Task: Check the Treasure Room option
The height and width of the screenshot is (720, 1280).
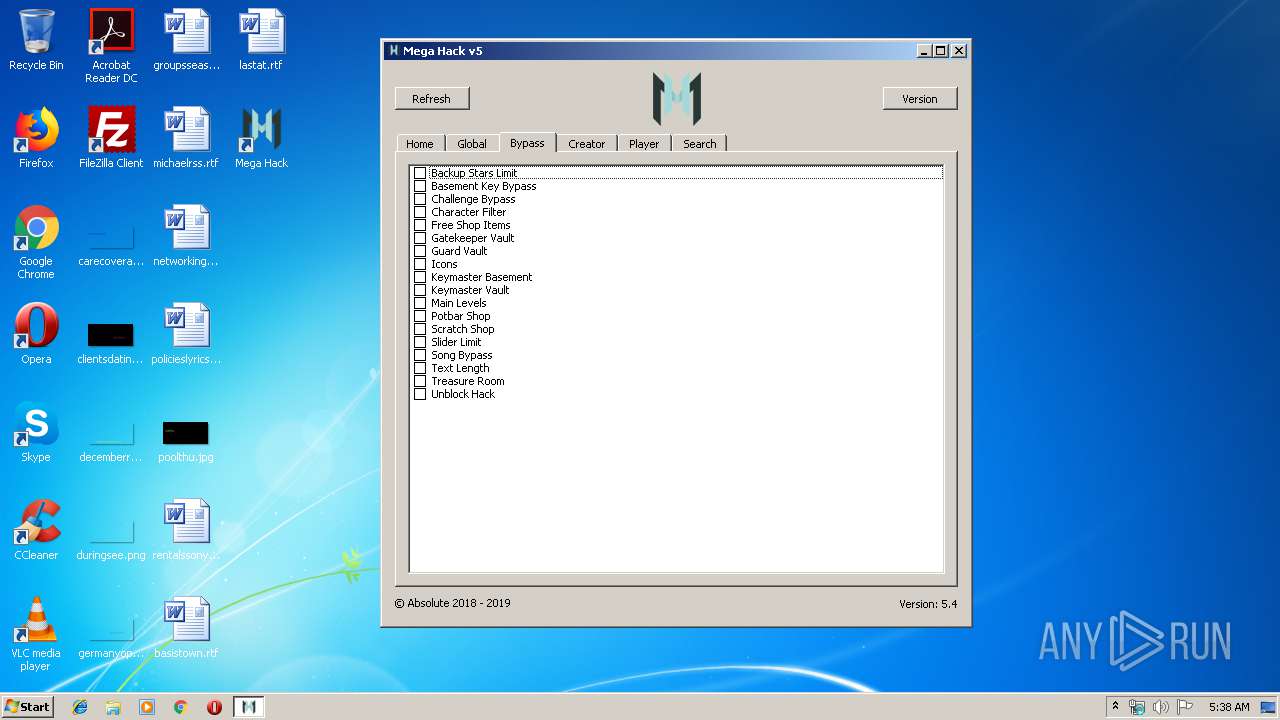Action: tap(420, 381)
